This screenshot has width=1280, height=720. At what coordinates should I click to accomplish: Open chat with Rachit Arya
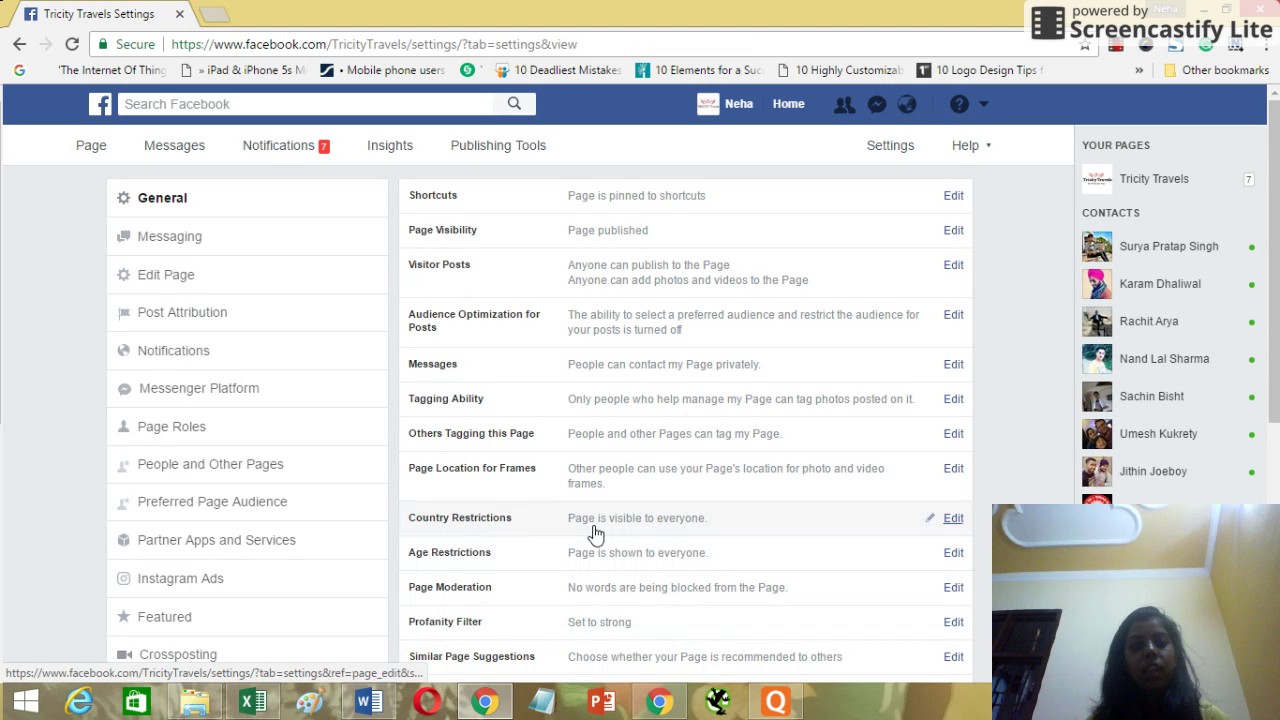1168,321
